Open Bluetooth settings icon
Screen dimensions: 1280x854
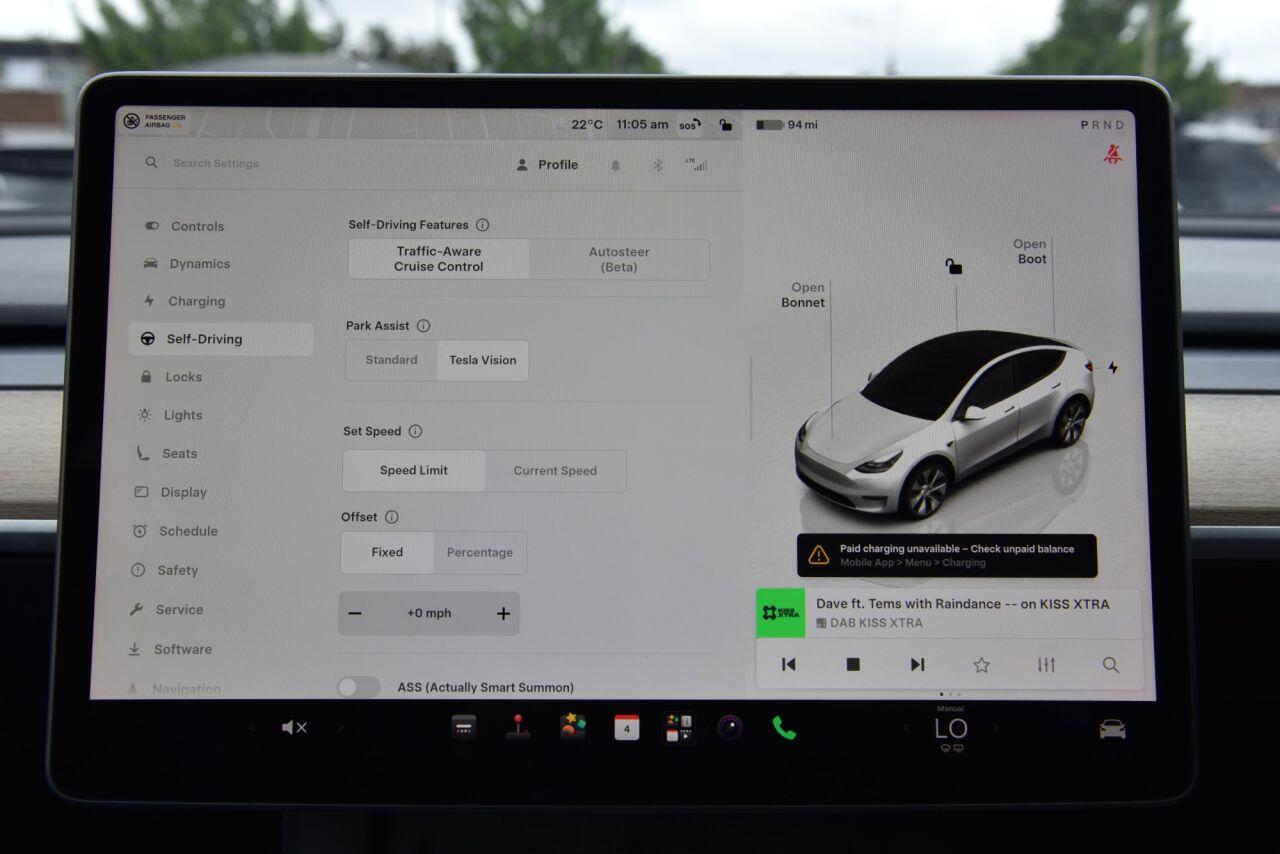(x=658, y=165)
